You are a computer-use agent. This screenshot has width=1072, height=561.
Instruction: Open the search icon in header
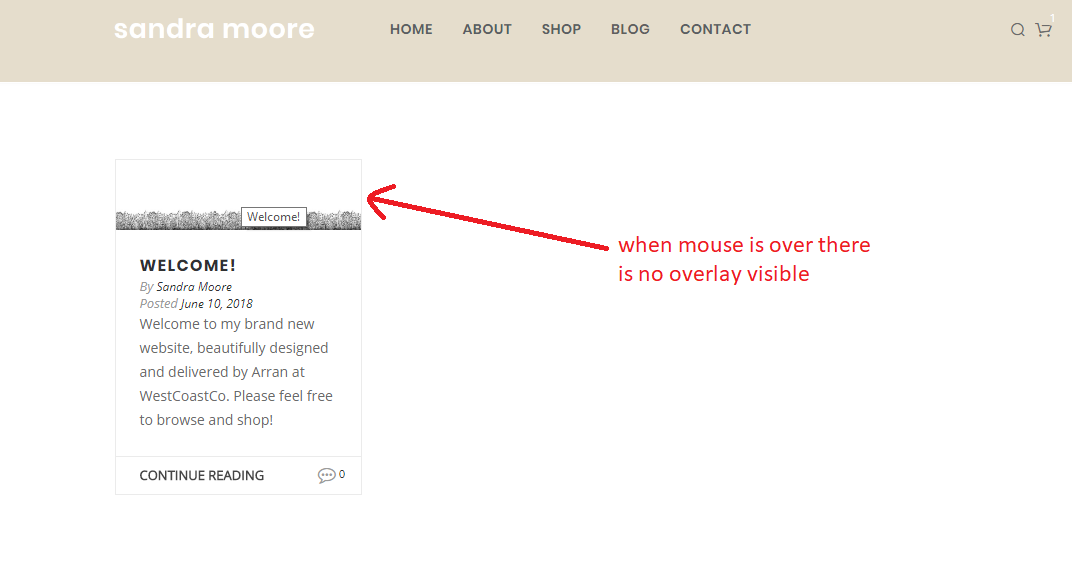(x=1017, y=29)
